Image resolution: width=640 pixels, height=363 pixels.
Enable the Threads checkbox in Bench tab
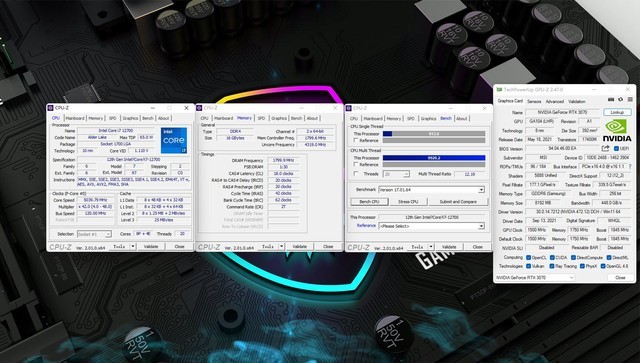pos(356,174)
